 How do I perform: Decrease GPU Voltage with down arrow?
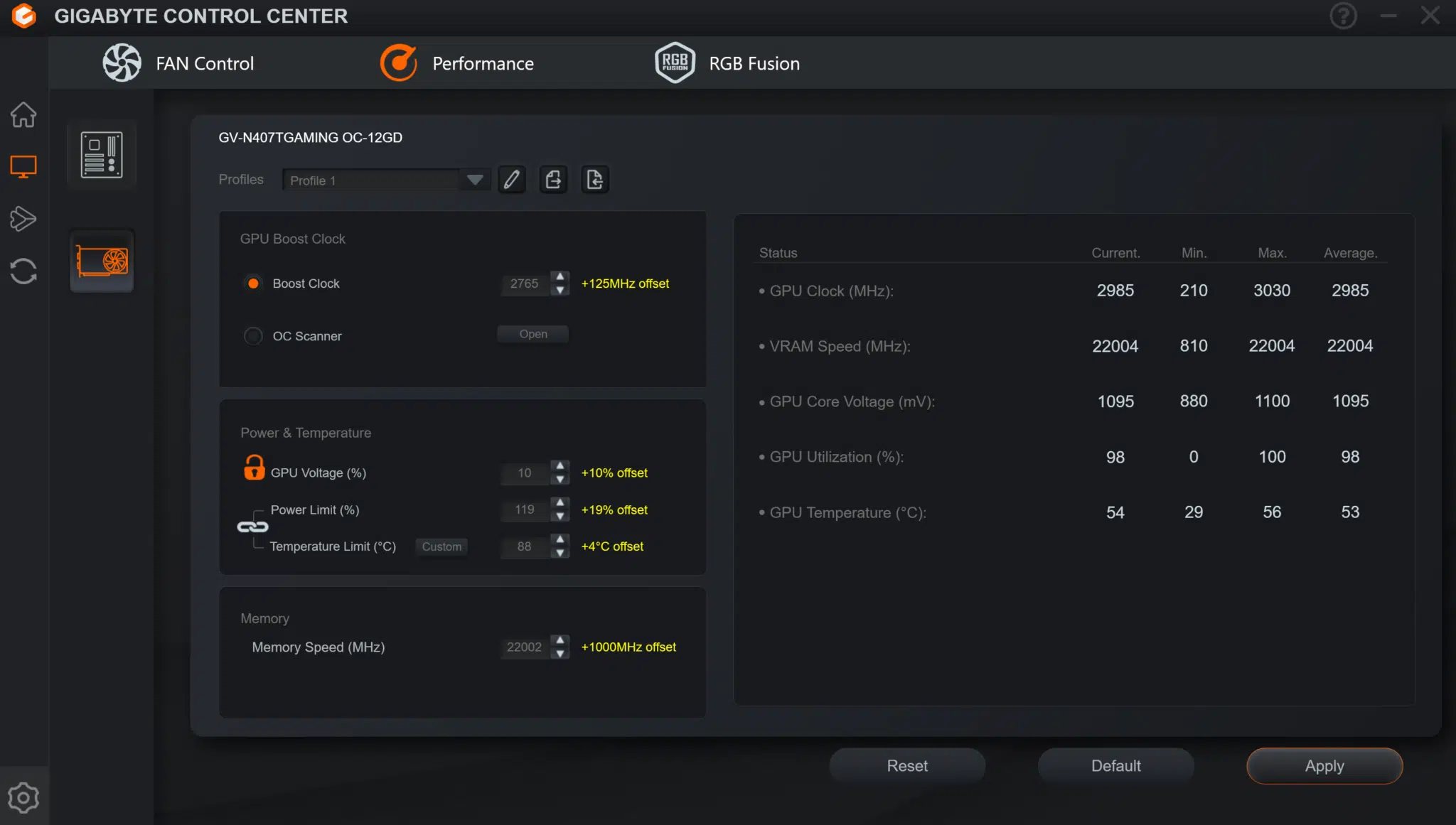coord(560,480)
